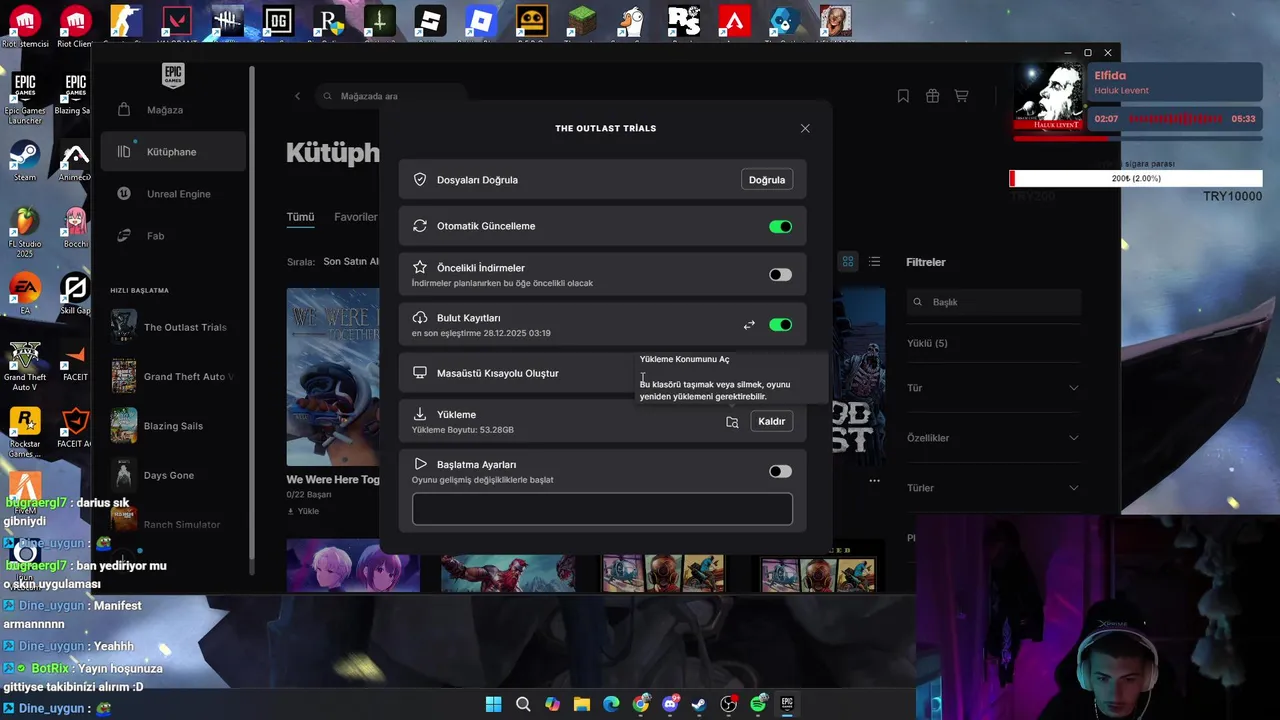
Task: Open the gift icon in header
Action: [932, 96]
